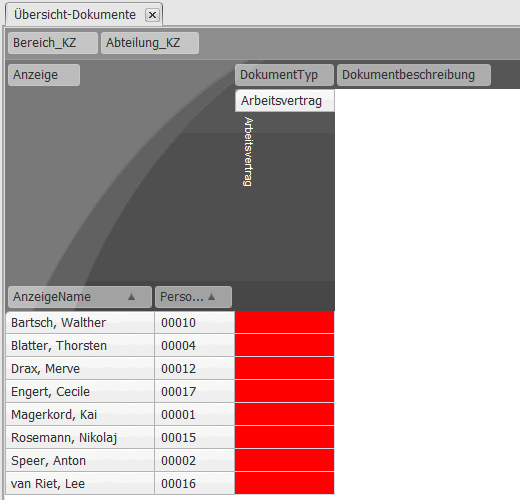Click the DokumentTyp column field
The width and height of the screenshot is (520, 500).
(x=284, y=75)
